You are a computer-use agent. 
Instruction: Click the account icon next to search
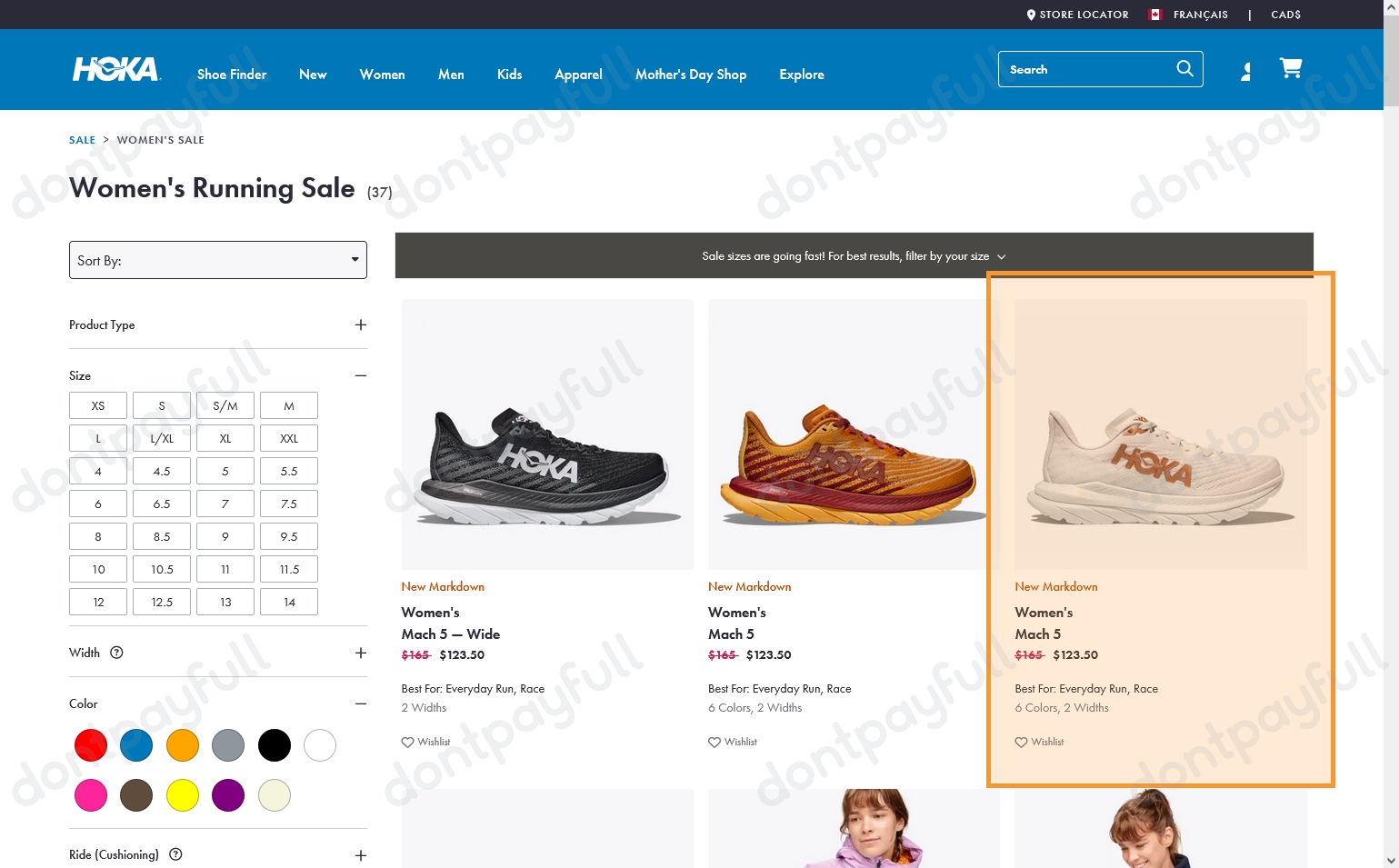1244,70
